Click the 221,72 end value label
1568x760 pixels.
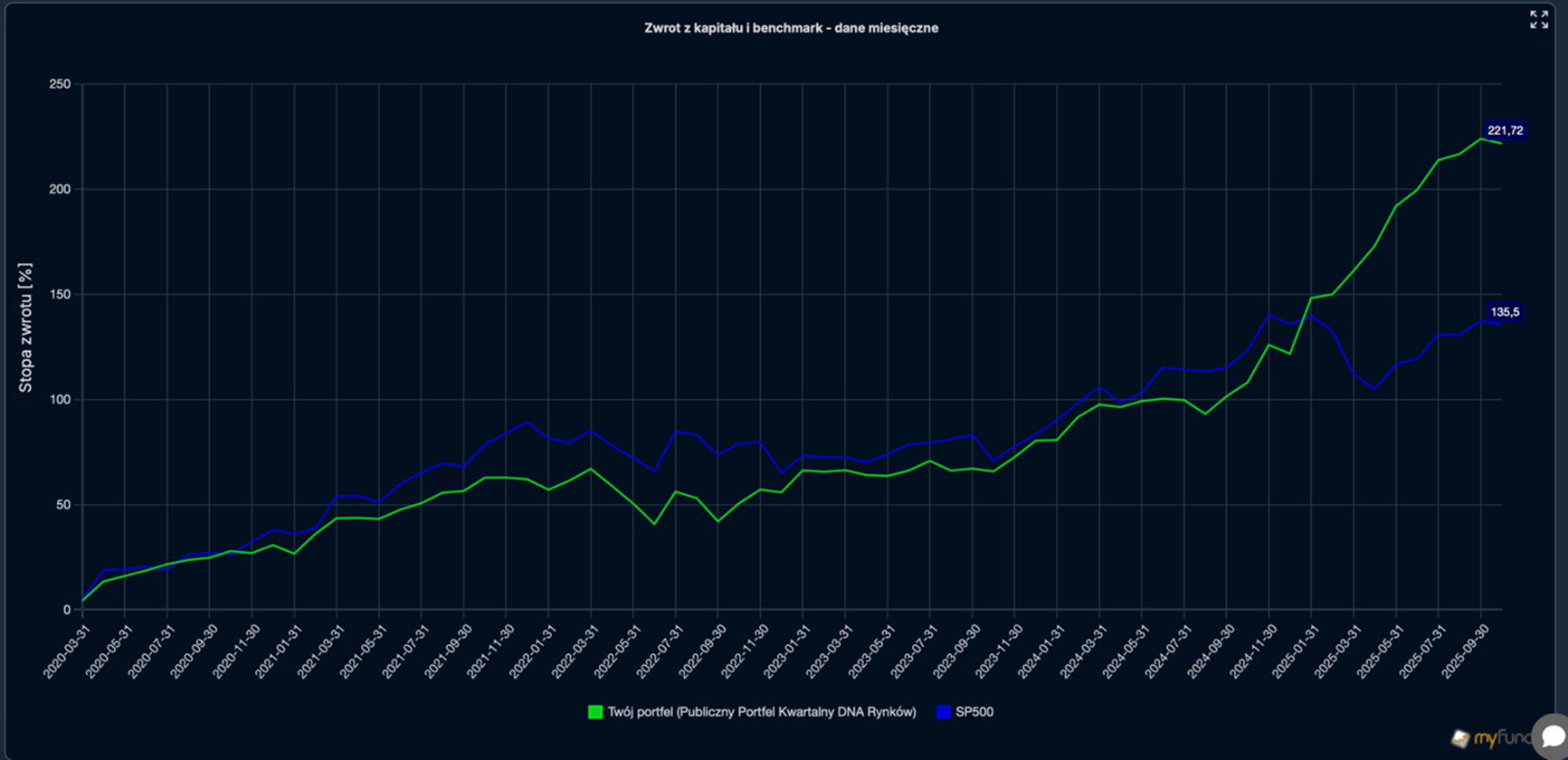[x=1505, y=130]
